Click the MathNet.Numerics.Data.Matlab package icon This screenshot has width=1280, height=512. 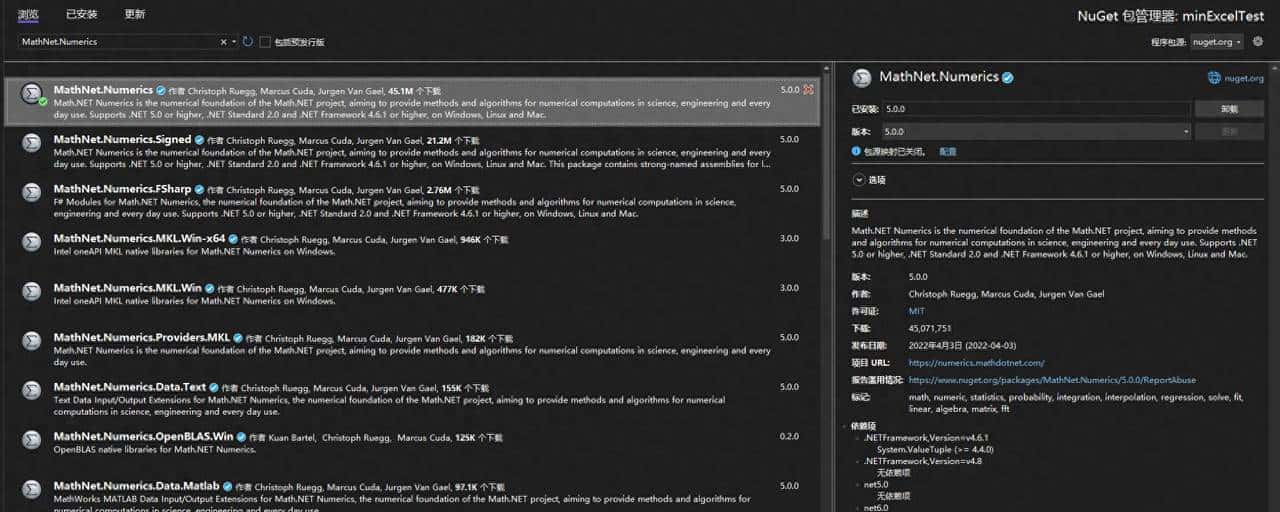click(32, 489)
